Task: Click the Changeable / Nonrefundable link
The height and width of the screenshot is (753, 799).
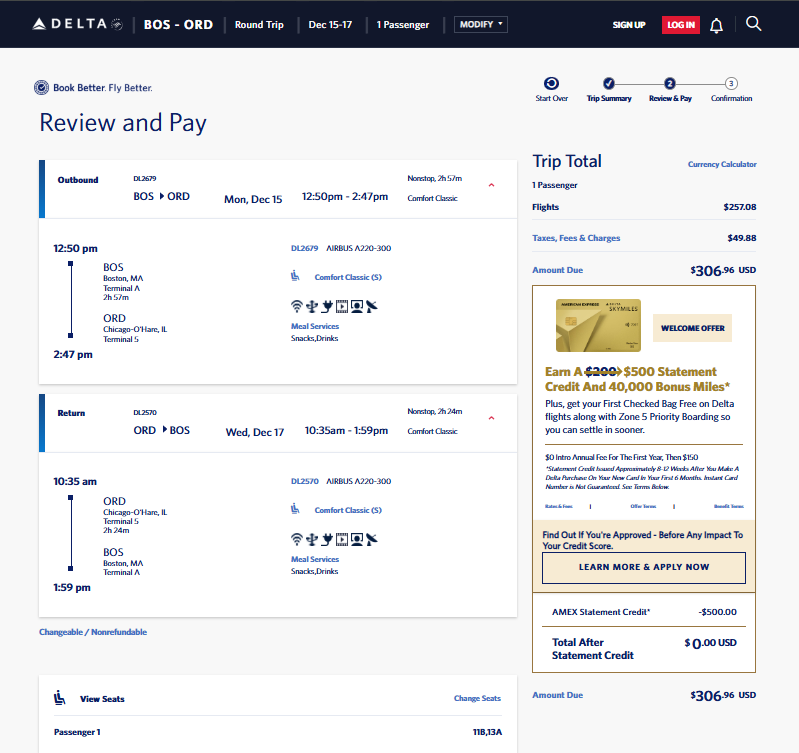Action: [x=93, y=632]
